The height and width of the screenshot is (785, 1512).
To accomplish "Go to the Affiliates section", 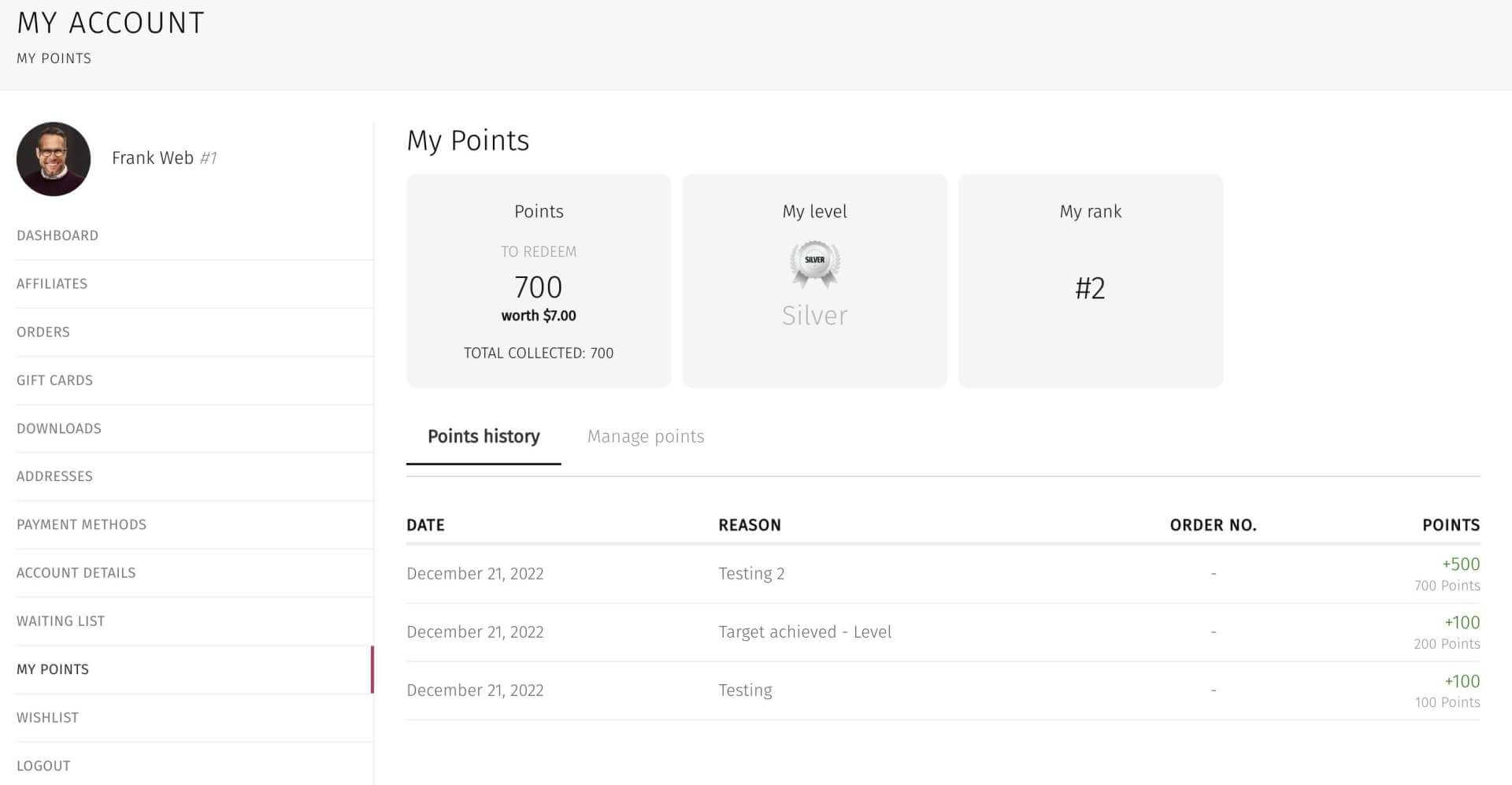I will pos(51,283).
